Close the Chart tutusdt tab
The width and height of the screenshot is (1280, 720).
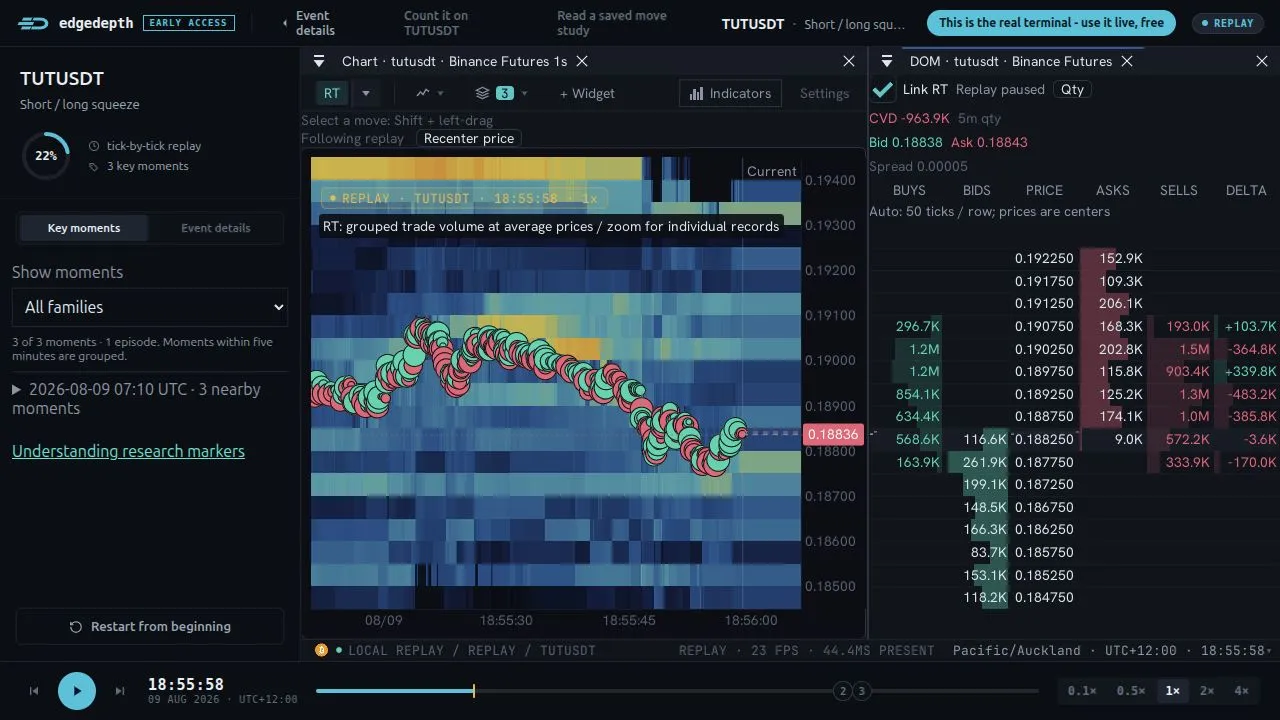[x=583, y=61]
